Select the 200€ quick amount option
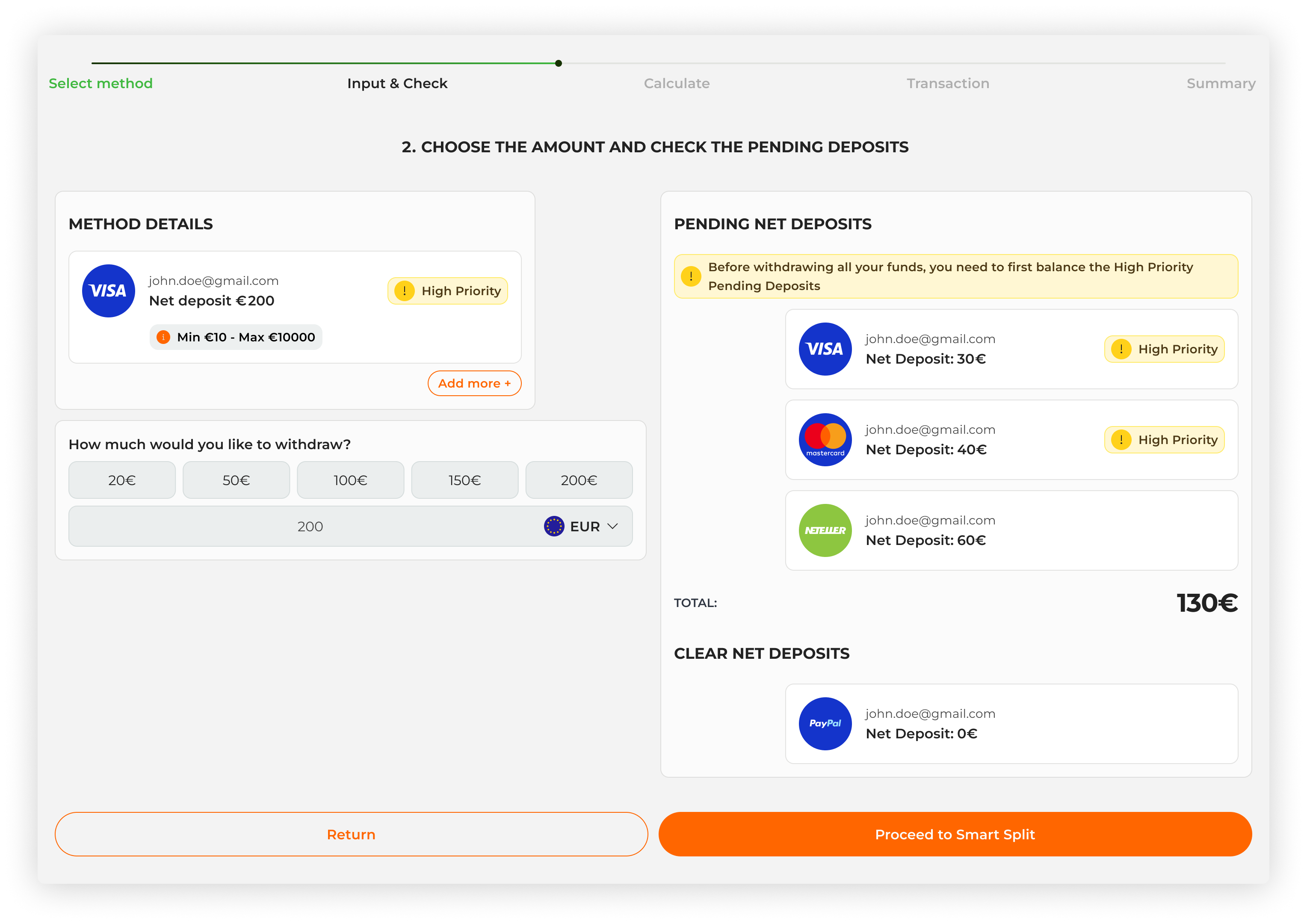Image resolution: width=1307 pixels, height=924 pixels. pos(578,480)
